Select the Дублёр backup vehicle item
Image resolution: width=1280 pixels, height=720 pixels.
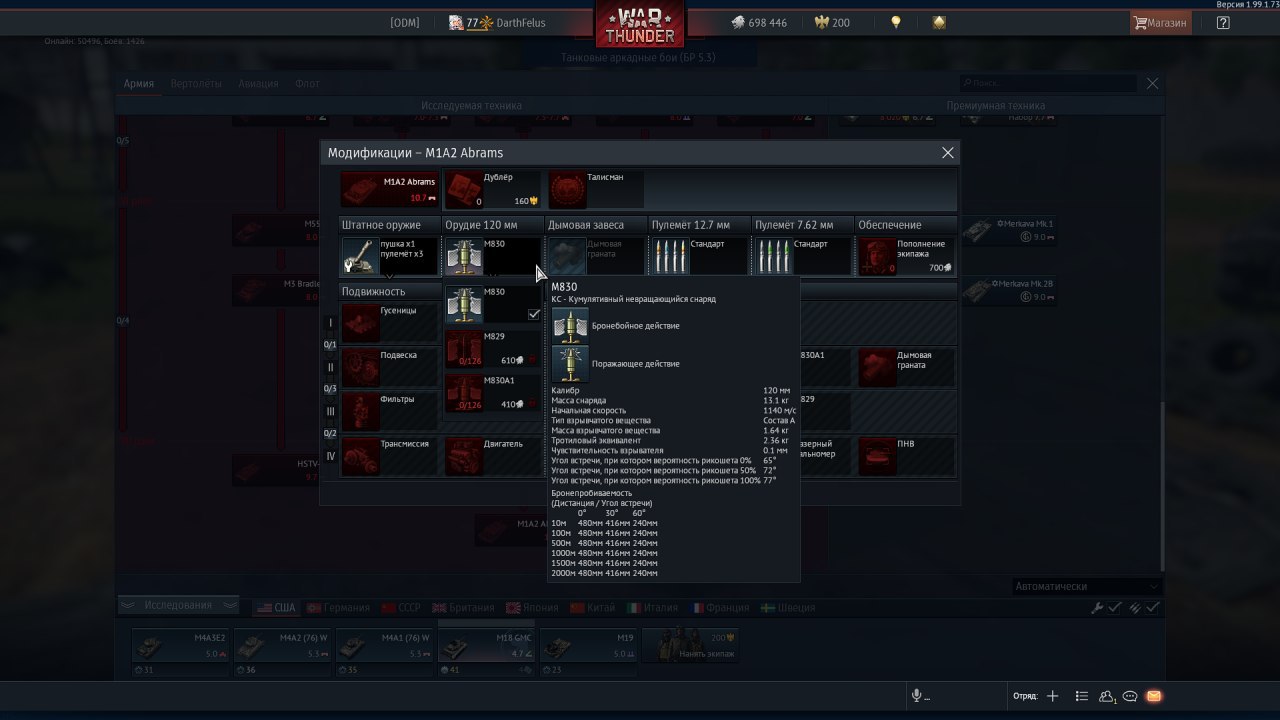click(x=492, y=189)
